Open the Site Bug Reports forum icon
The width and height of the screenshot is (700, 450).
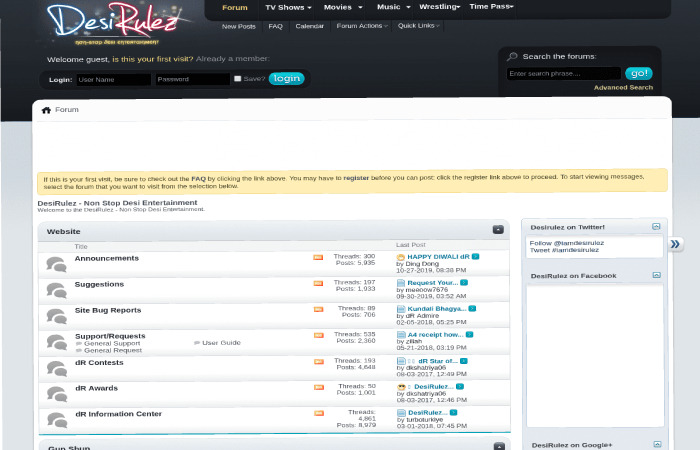pyautogui.click(x=57, y=316)
